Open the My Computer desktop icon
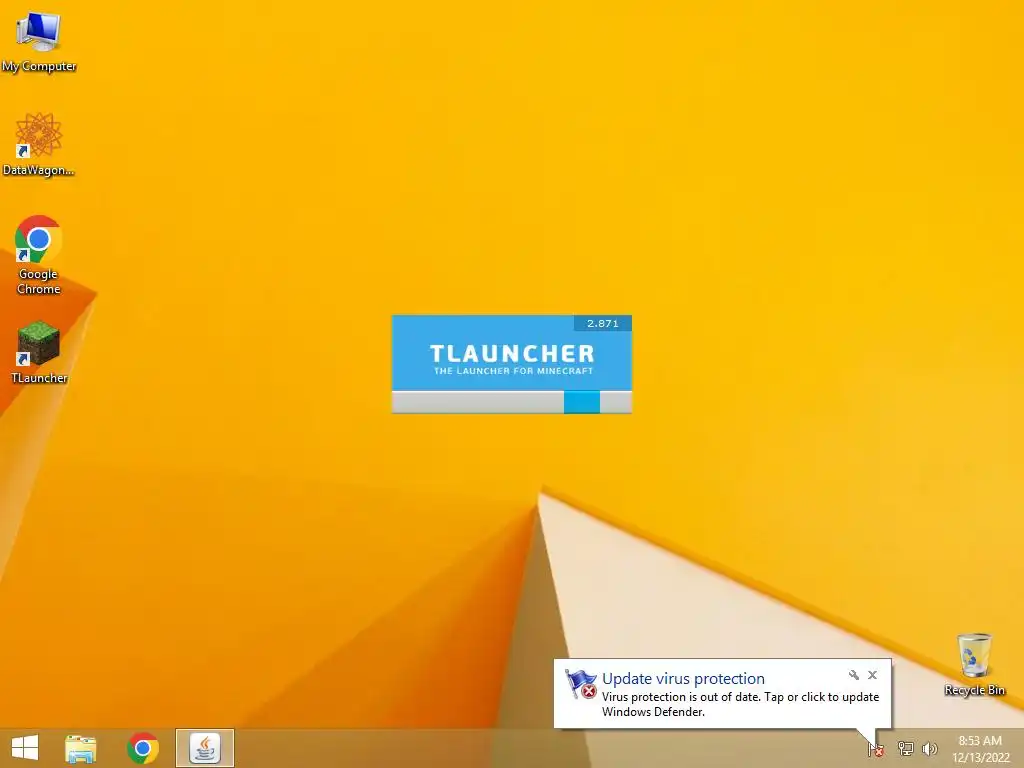This screenshot has width=1024, height=768. tap(39, 40)
